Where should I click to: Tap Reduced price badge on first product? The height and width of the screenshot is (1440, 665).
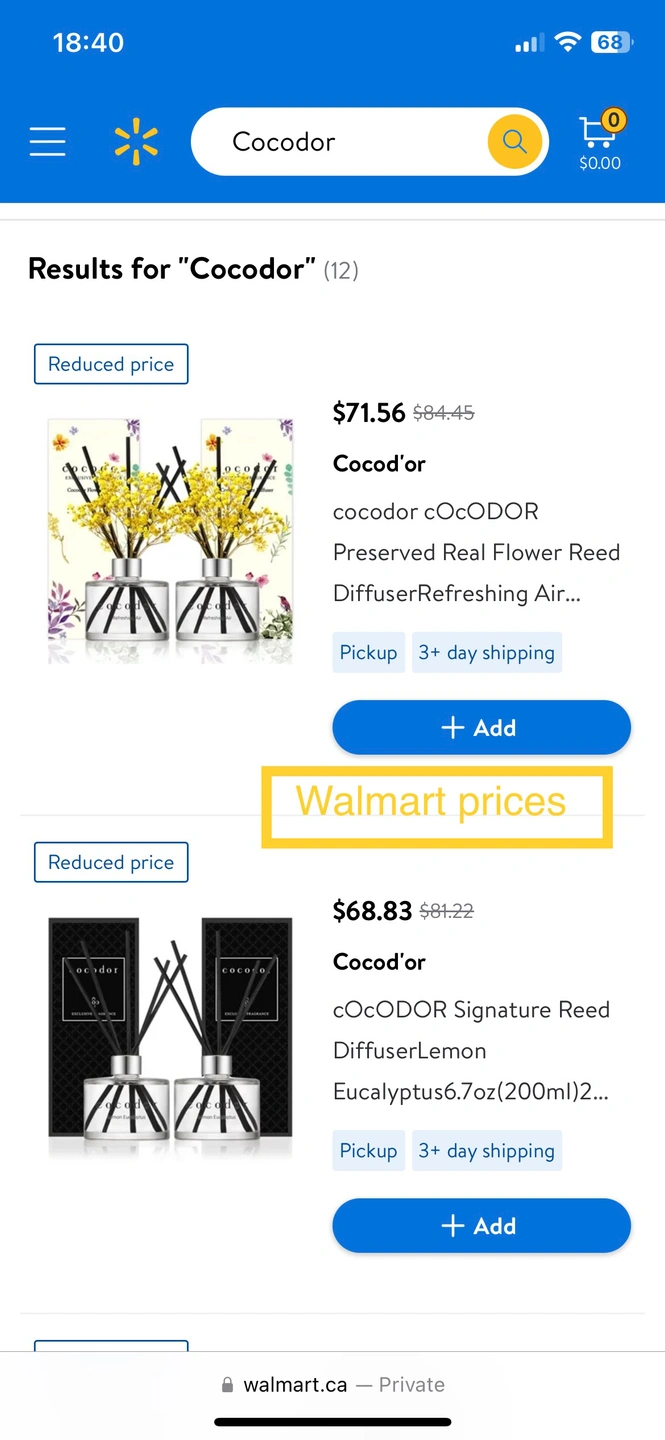click(x=111, y=364)
